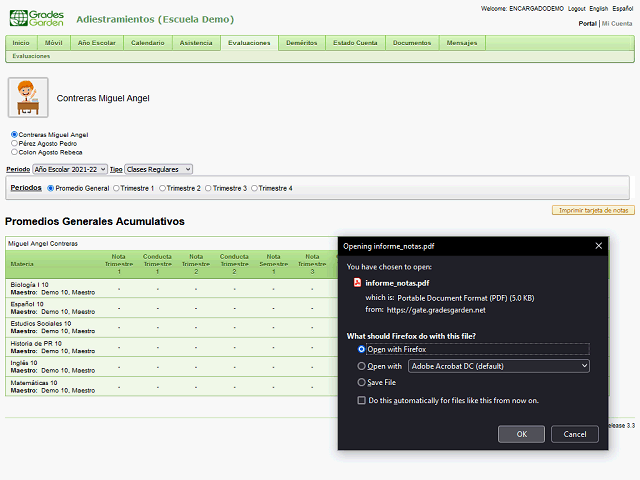The height and width of the screenshot is (480, 640).
Task: Check 'Do this automatically for files' box
Action: (362, 400)
